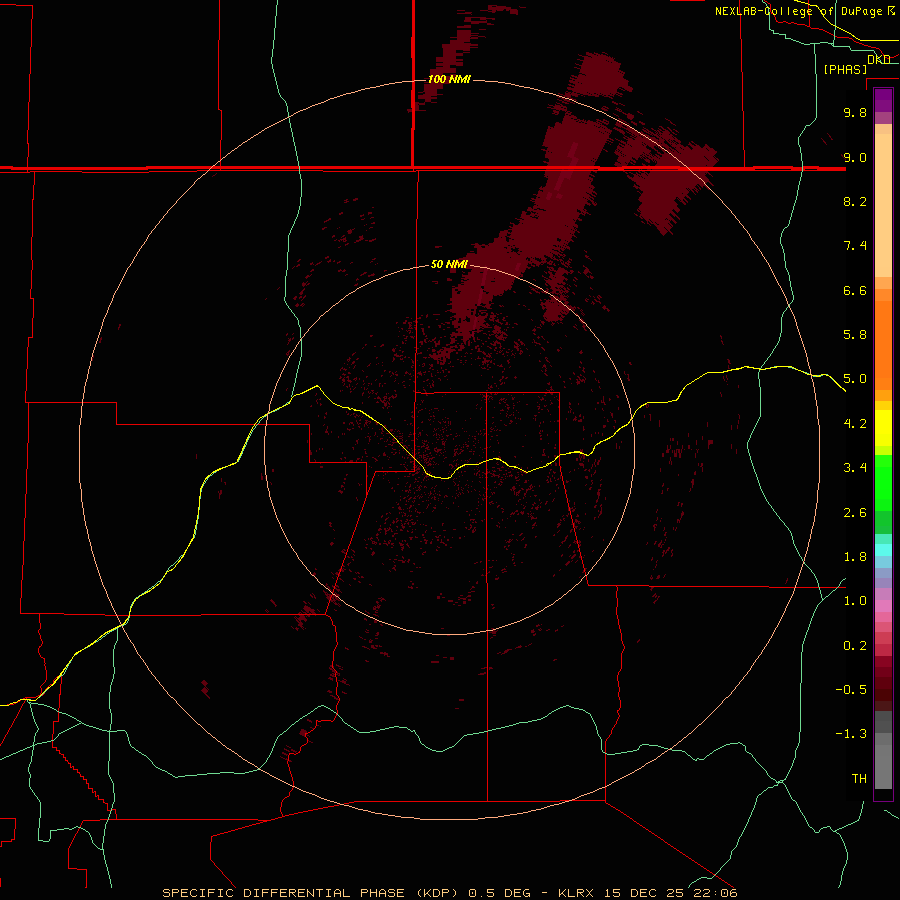This screenshot has height=900, width=900.
Task: Click the 5.0 scale label
Action: 855,379
